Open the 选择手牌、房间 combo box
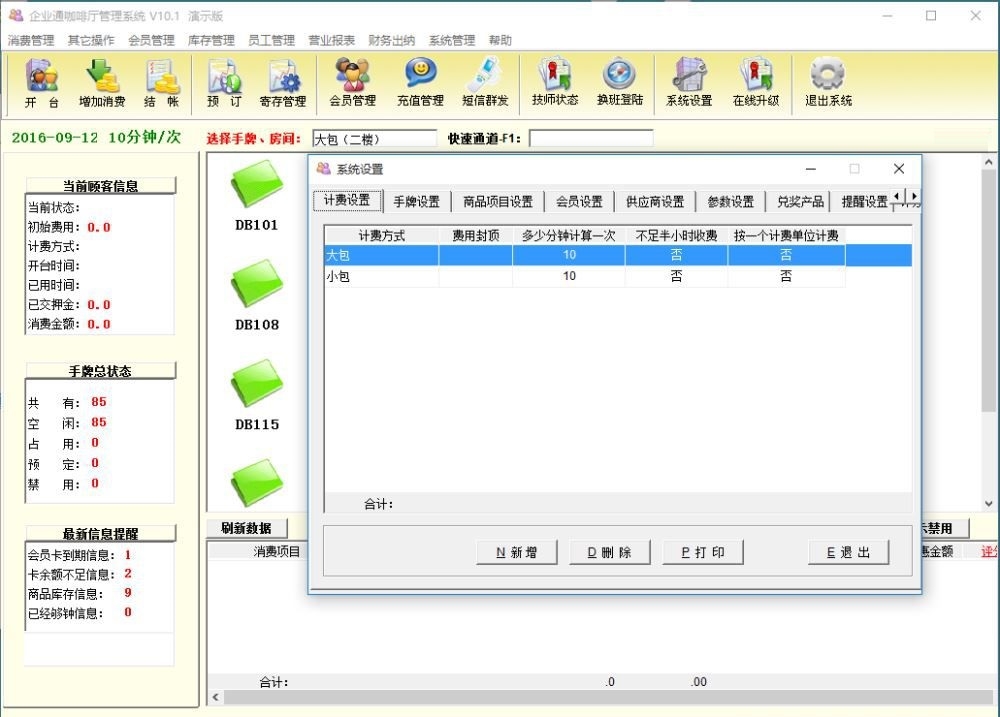The width and height of the screenshot is (1000, 717). [374, 139]
